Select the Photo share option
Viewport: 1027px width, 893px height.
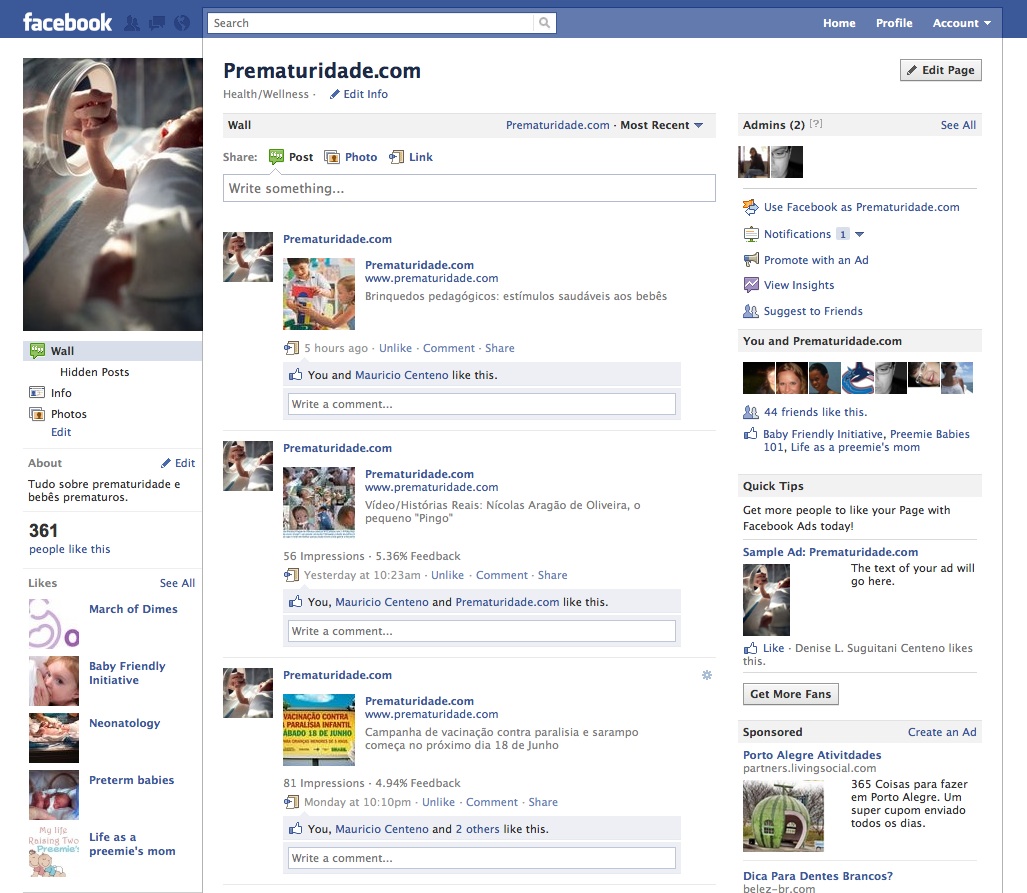[350, 157]
